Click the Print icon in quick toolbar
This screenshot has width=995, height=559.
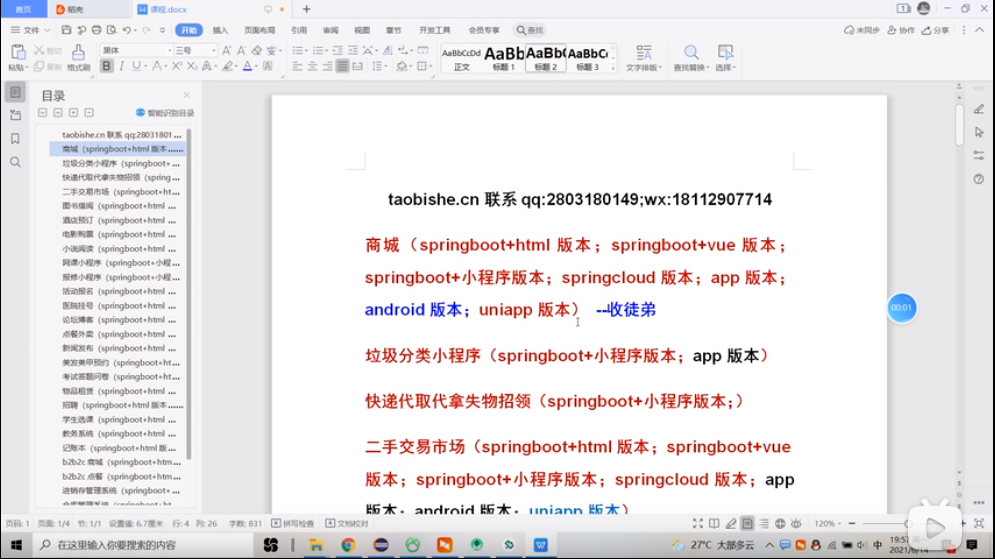[x=96, y=30]
